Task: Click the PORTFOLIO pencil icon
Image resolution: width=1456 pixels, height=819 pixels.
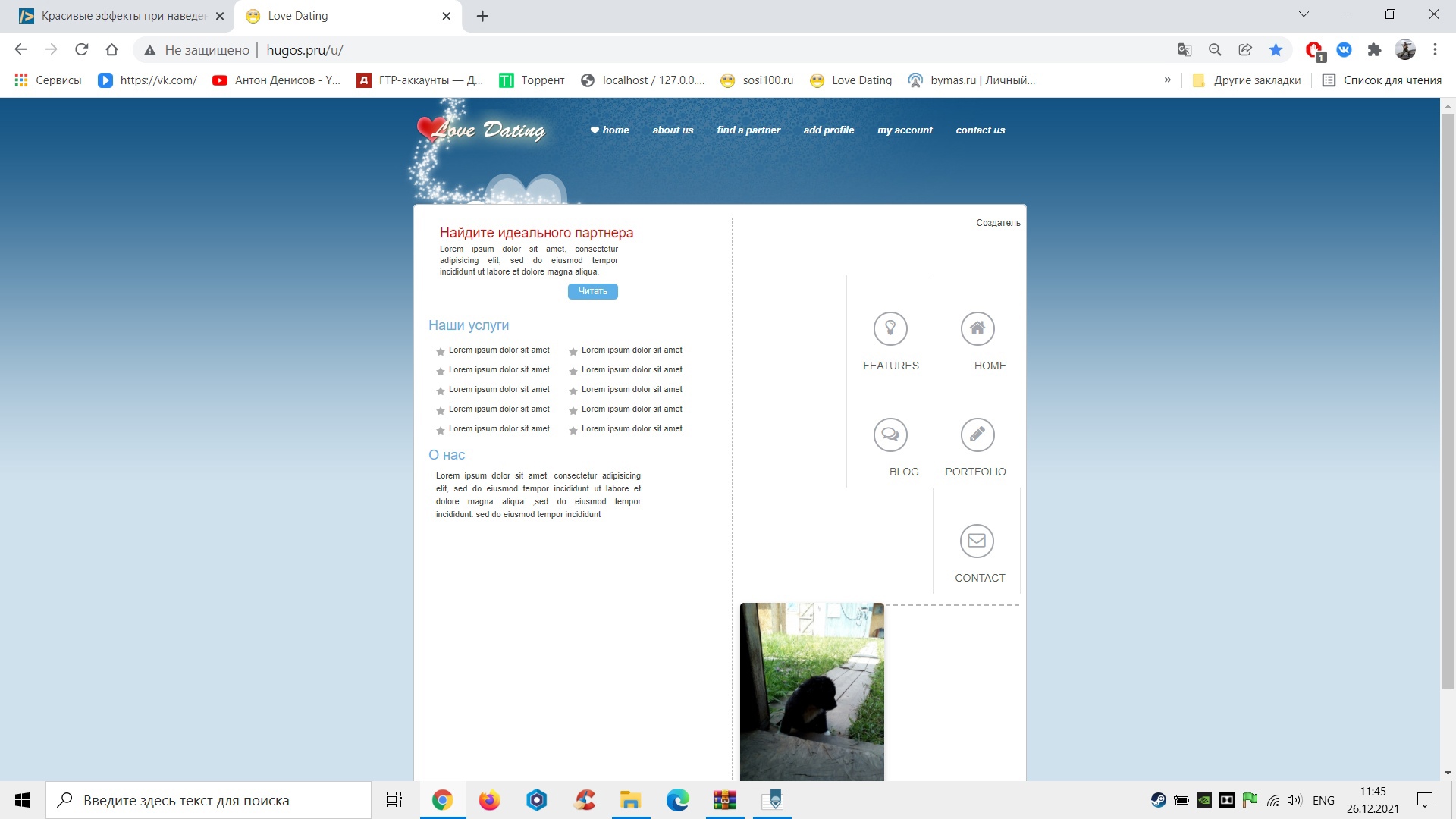Action: [977, 435]
